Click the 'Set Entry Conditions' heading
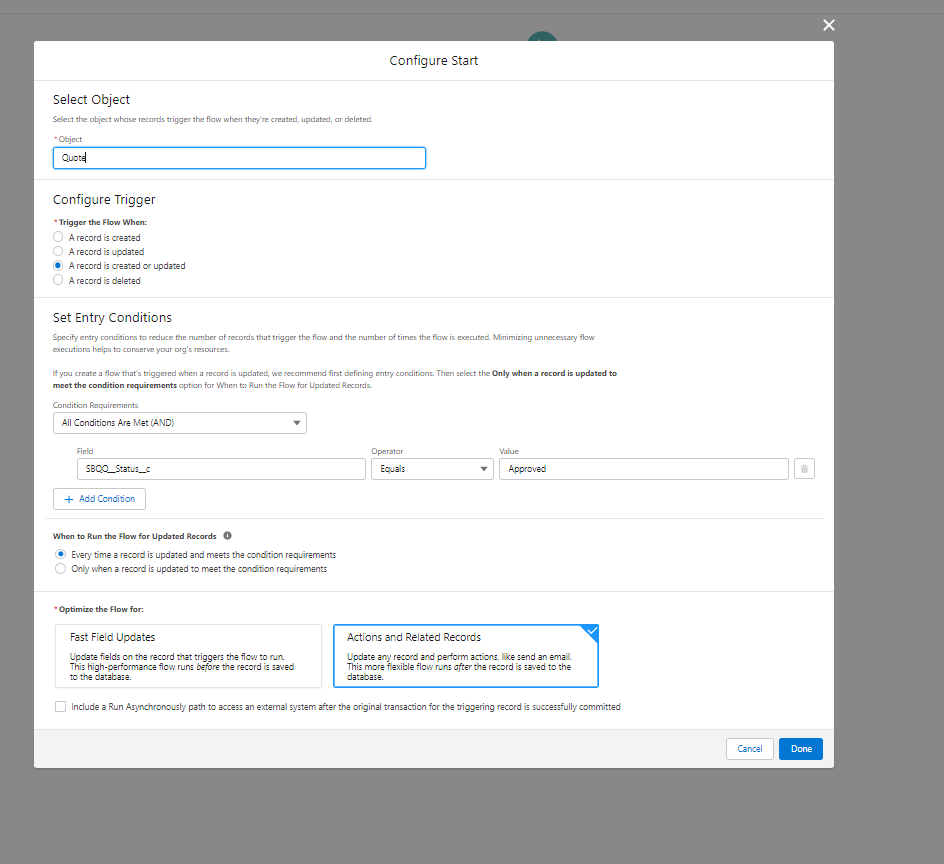944x864 pixels. 112,317
